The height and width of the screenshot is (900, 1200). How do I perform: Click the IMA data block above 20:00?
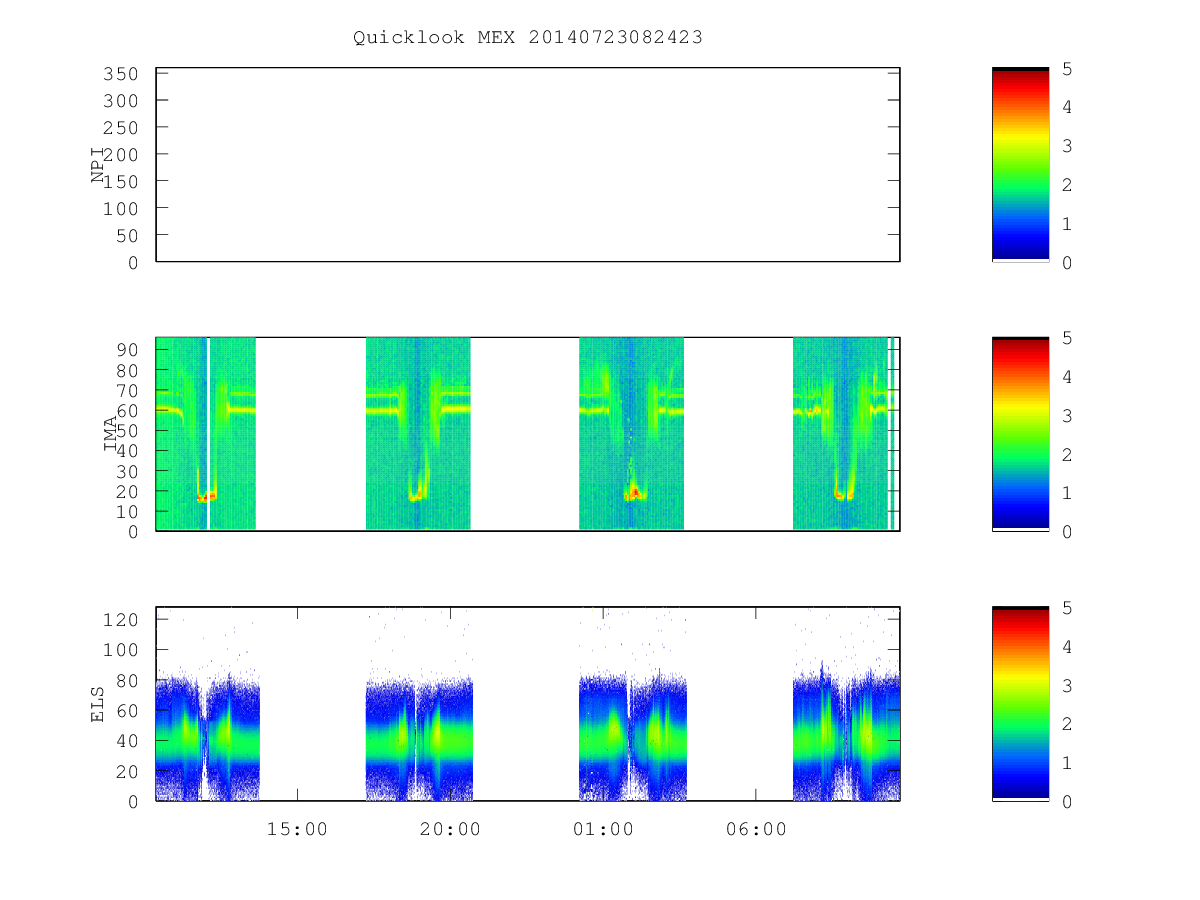pos(418,434)
